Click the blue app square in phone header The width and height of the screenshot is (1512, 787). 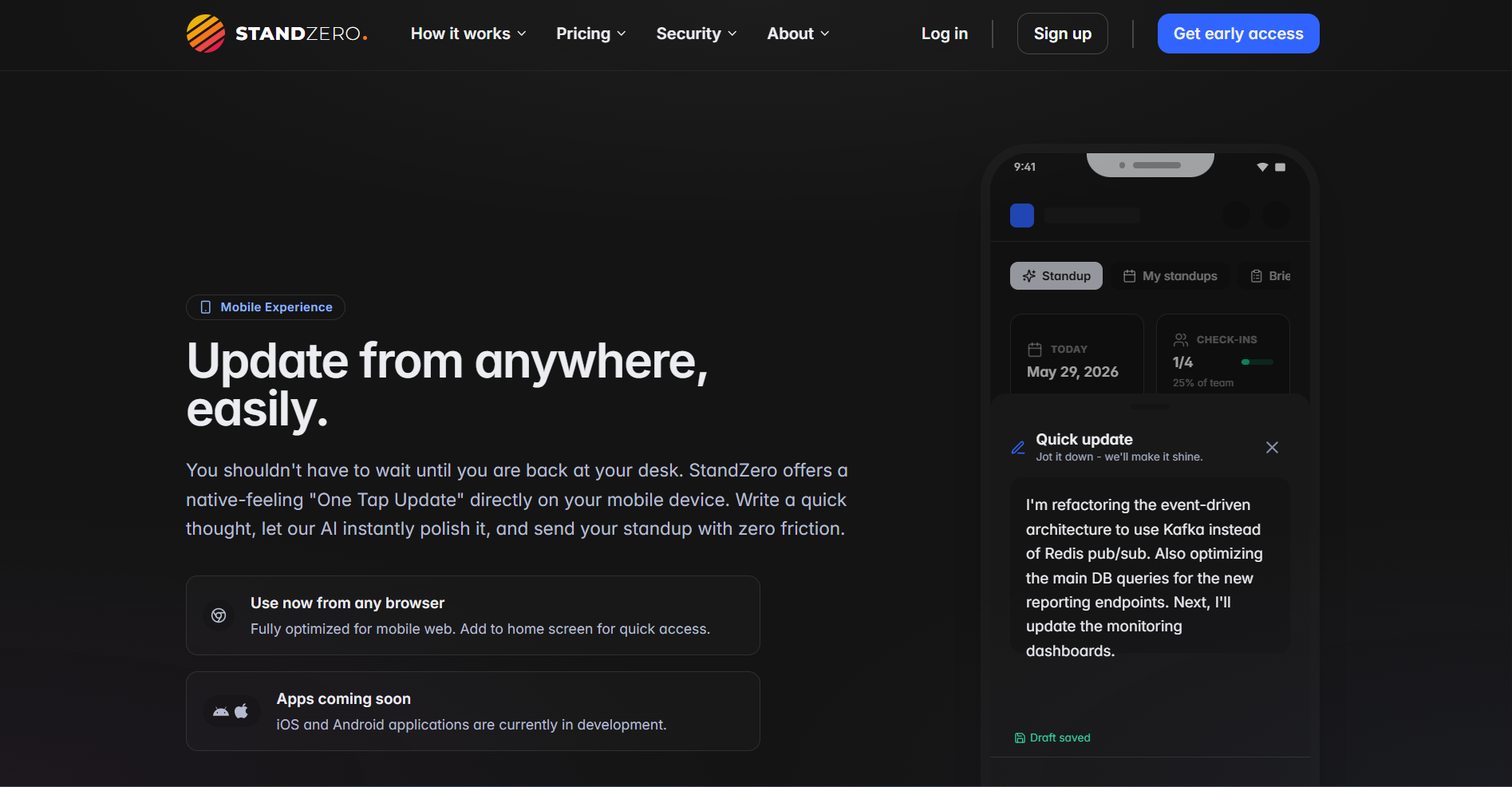click(1022, 216)
